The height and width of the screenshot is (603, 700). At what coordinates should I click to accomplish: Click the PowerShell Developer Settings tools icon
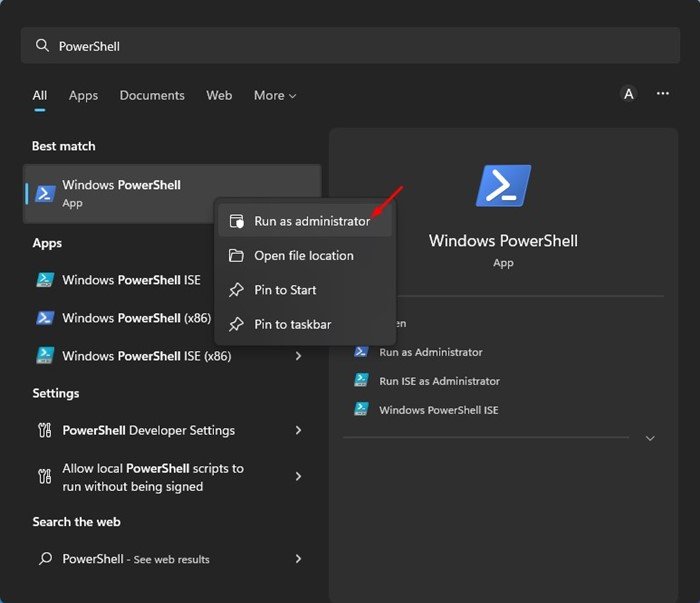tap(45, 430)
